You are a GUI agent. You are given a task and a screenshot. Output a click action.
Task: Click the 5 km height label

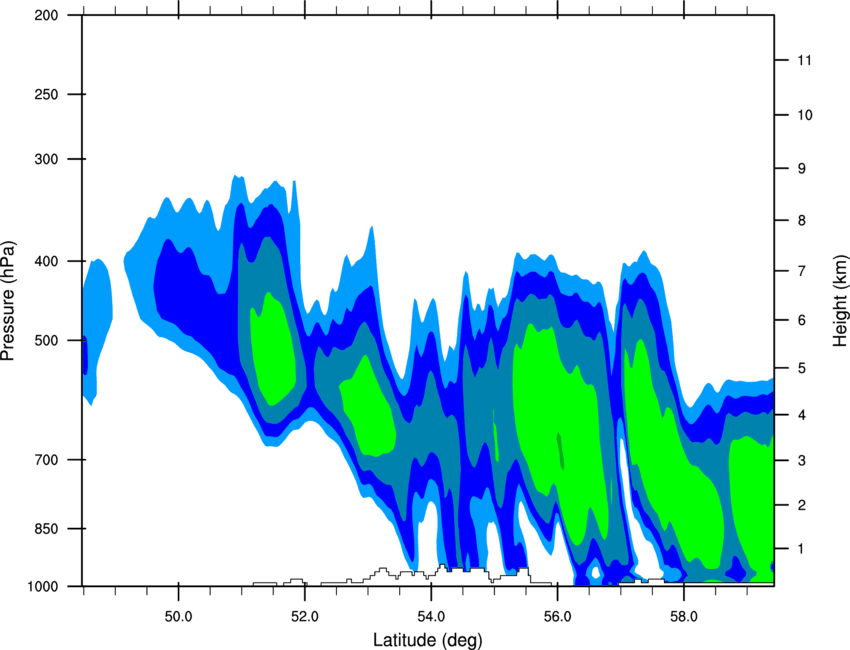click(x=802, y=369)
